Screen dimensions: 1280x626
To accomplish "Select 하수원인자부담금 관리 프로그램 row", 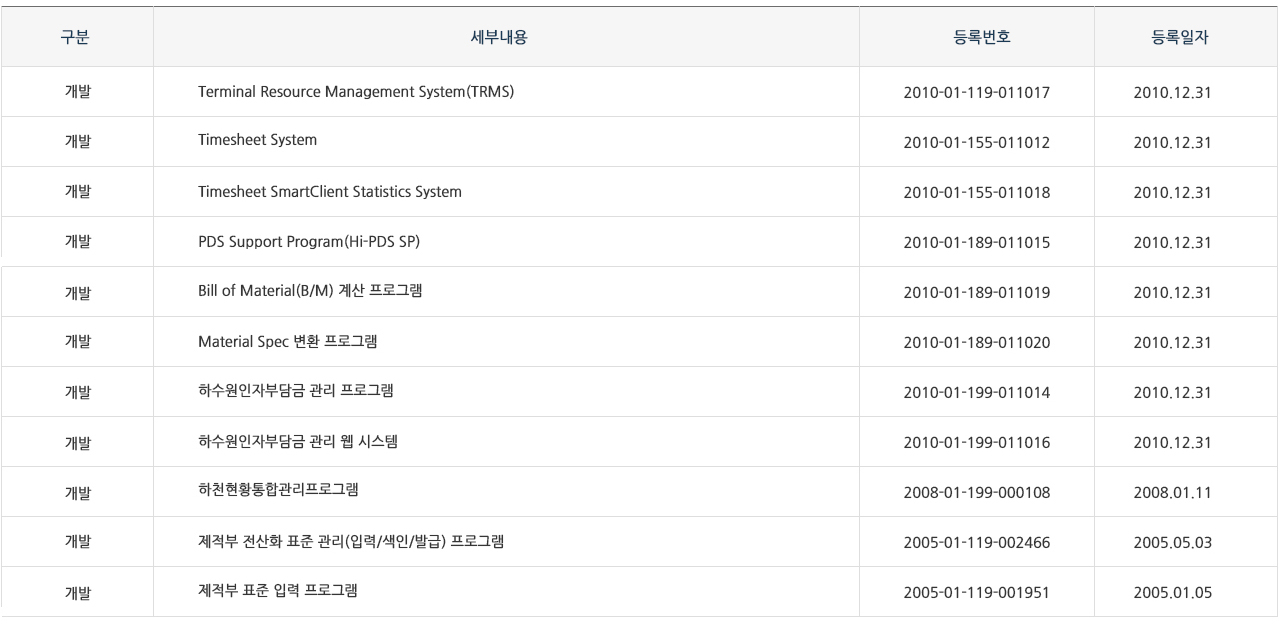I will click(296, 391).
